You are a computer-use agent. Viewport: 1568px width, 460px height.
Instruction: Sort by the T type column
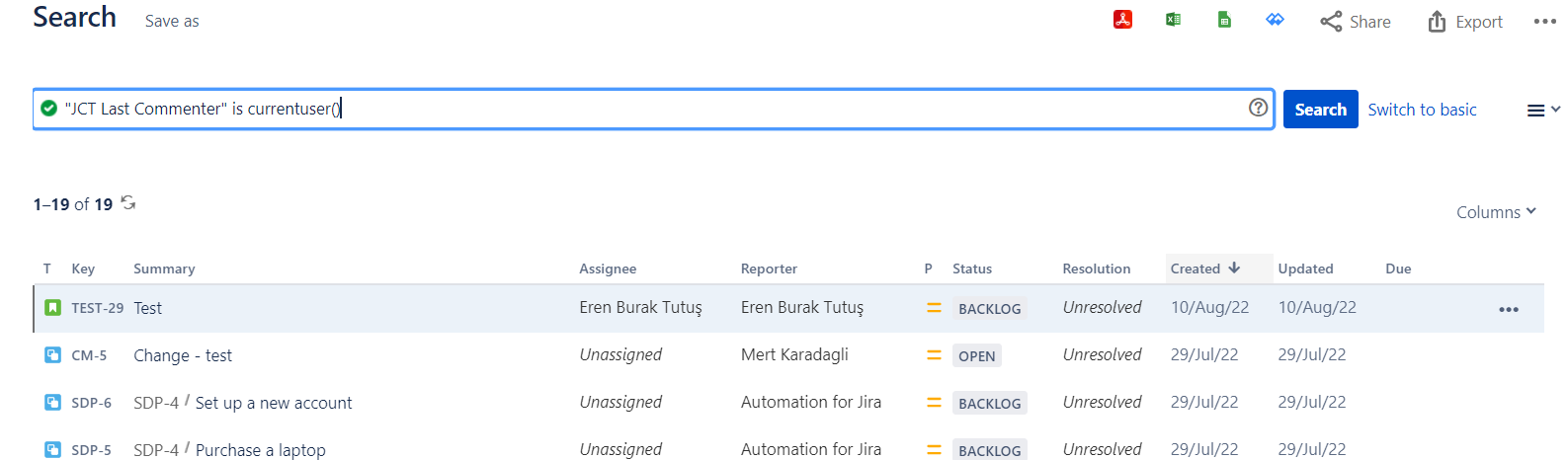[x=46, y=268]
